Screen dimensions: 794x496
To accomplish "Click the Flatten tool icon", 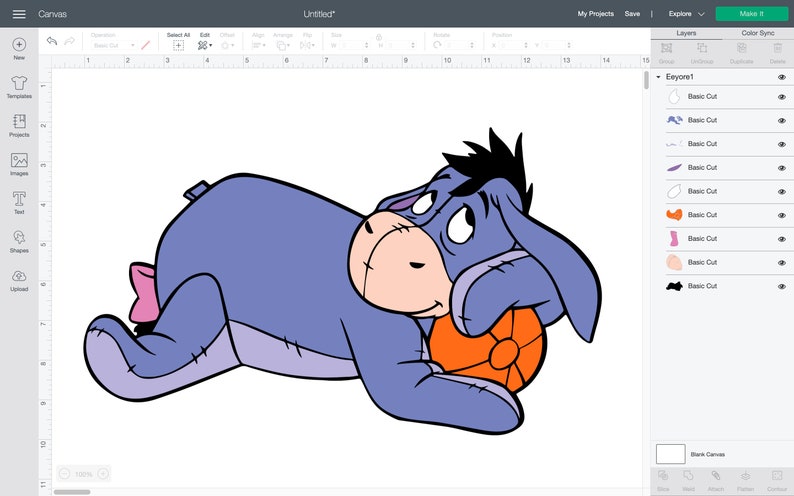I will 745,476.
